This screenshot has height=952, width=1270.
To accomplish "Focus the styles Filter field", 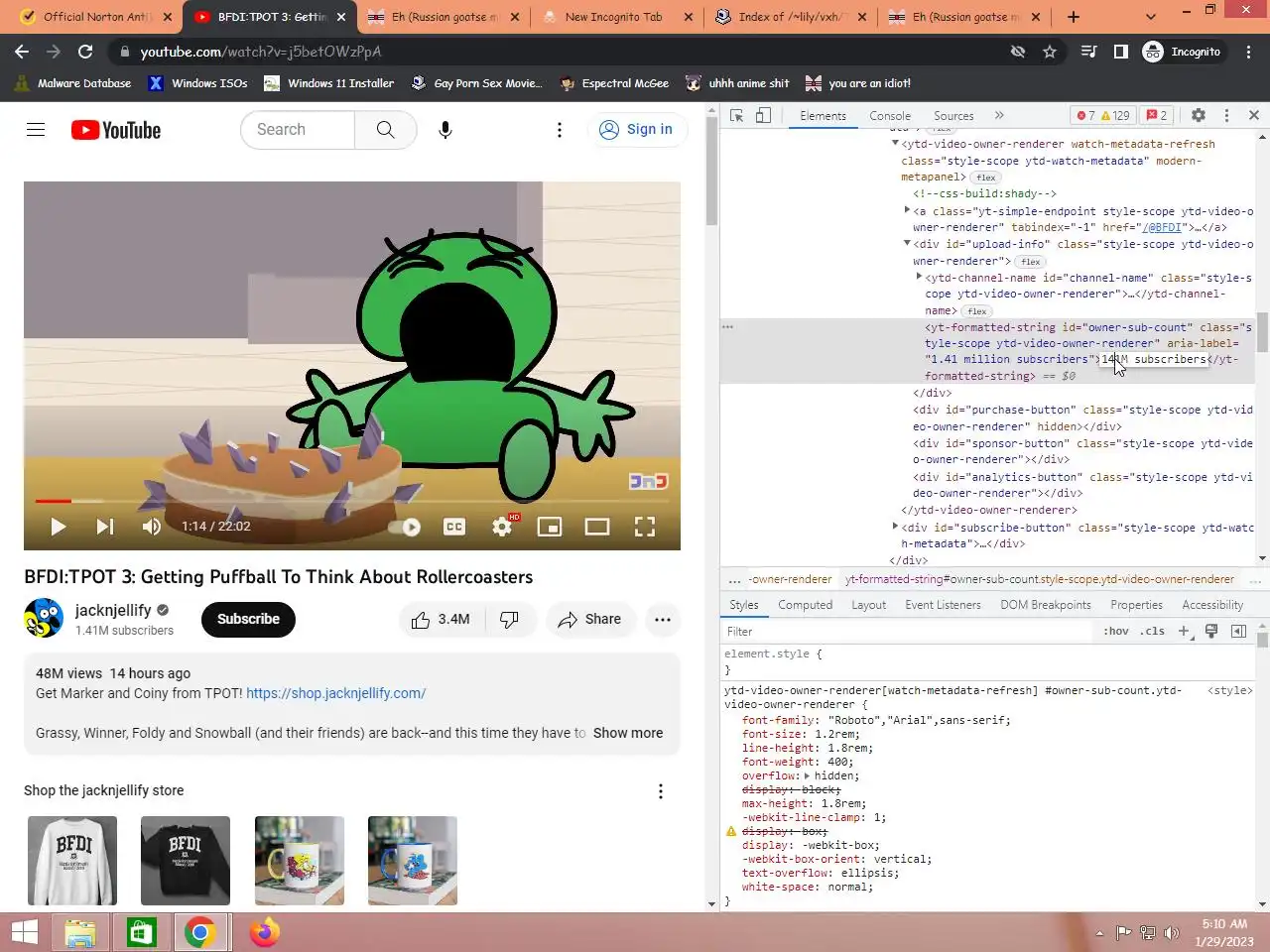I will tap(908, 632).
